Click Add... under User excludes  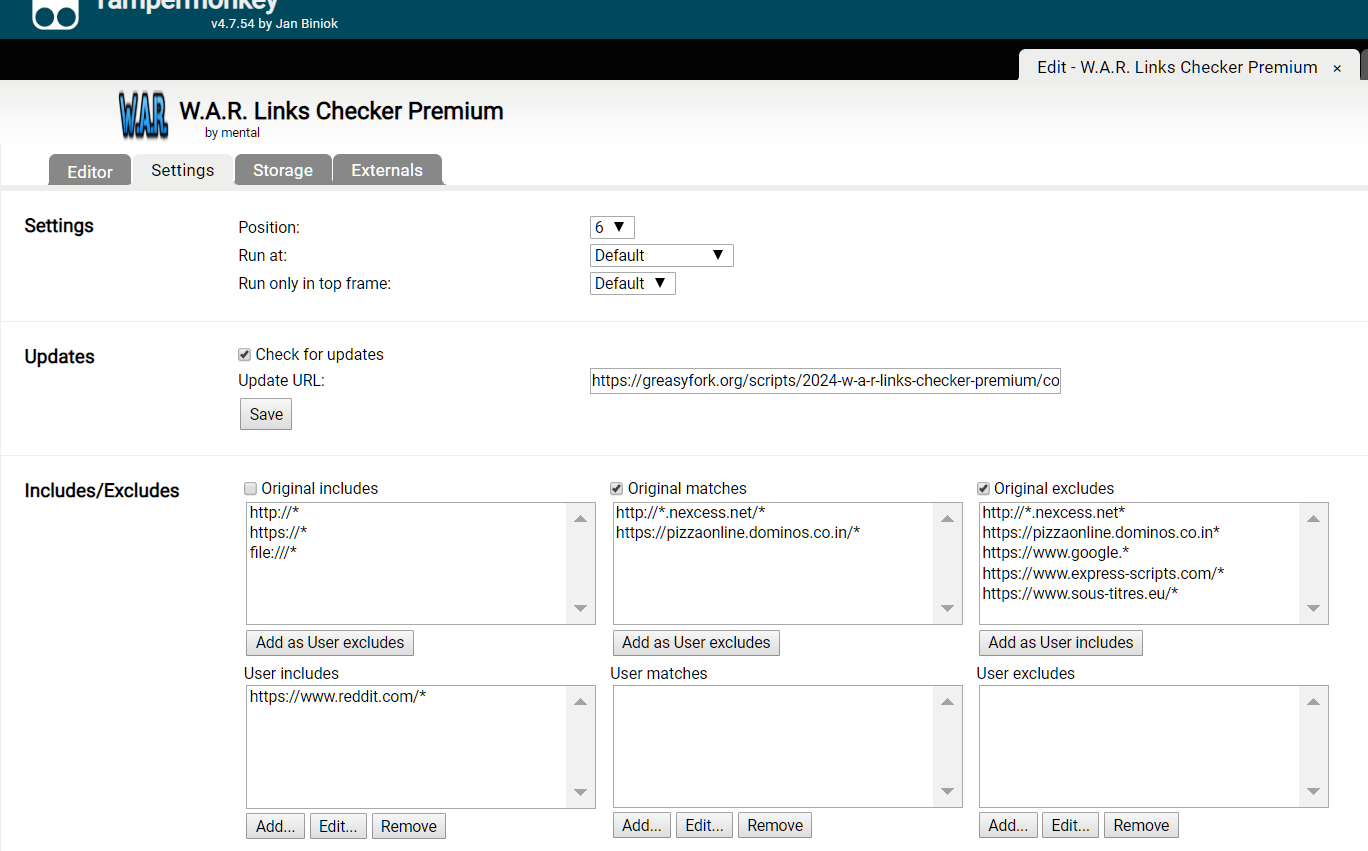[x=1008, y=826]
